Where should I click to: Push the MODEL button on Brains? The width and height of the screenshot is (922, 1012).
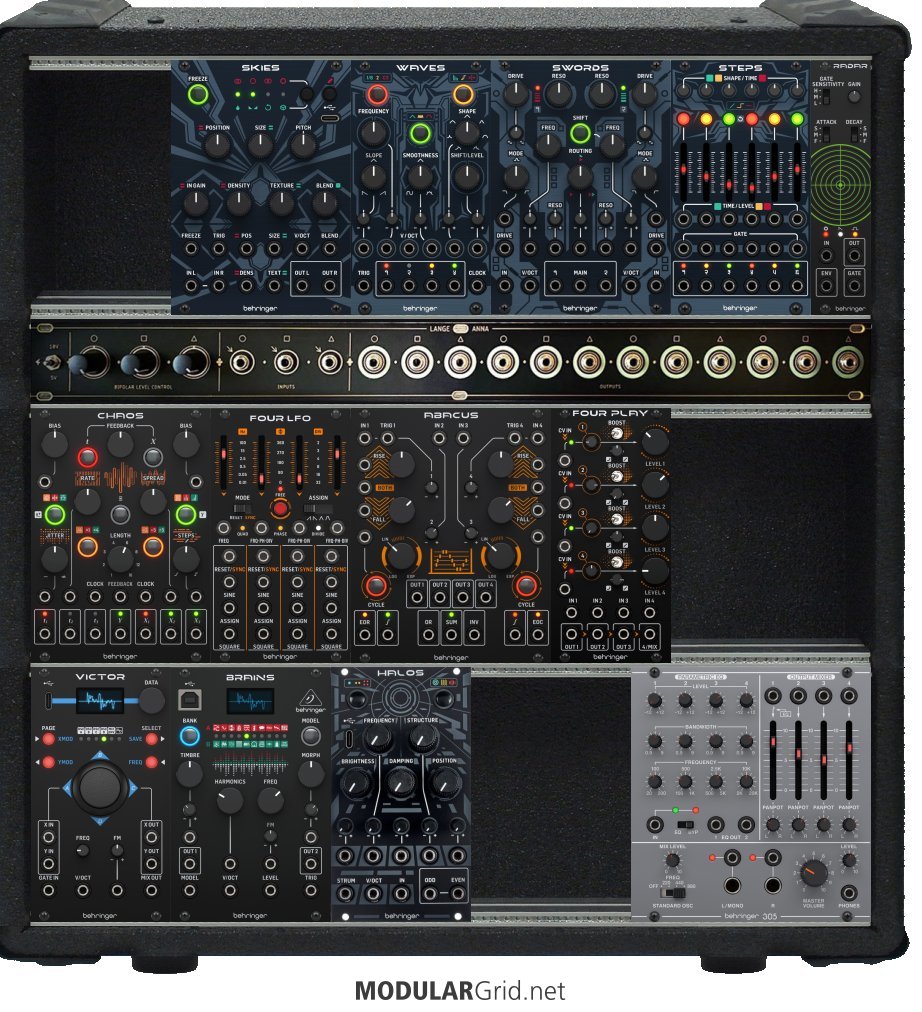(310, 736)
